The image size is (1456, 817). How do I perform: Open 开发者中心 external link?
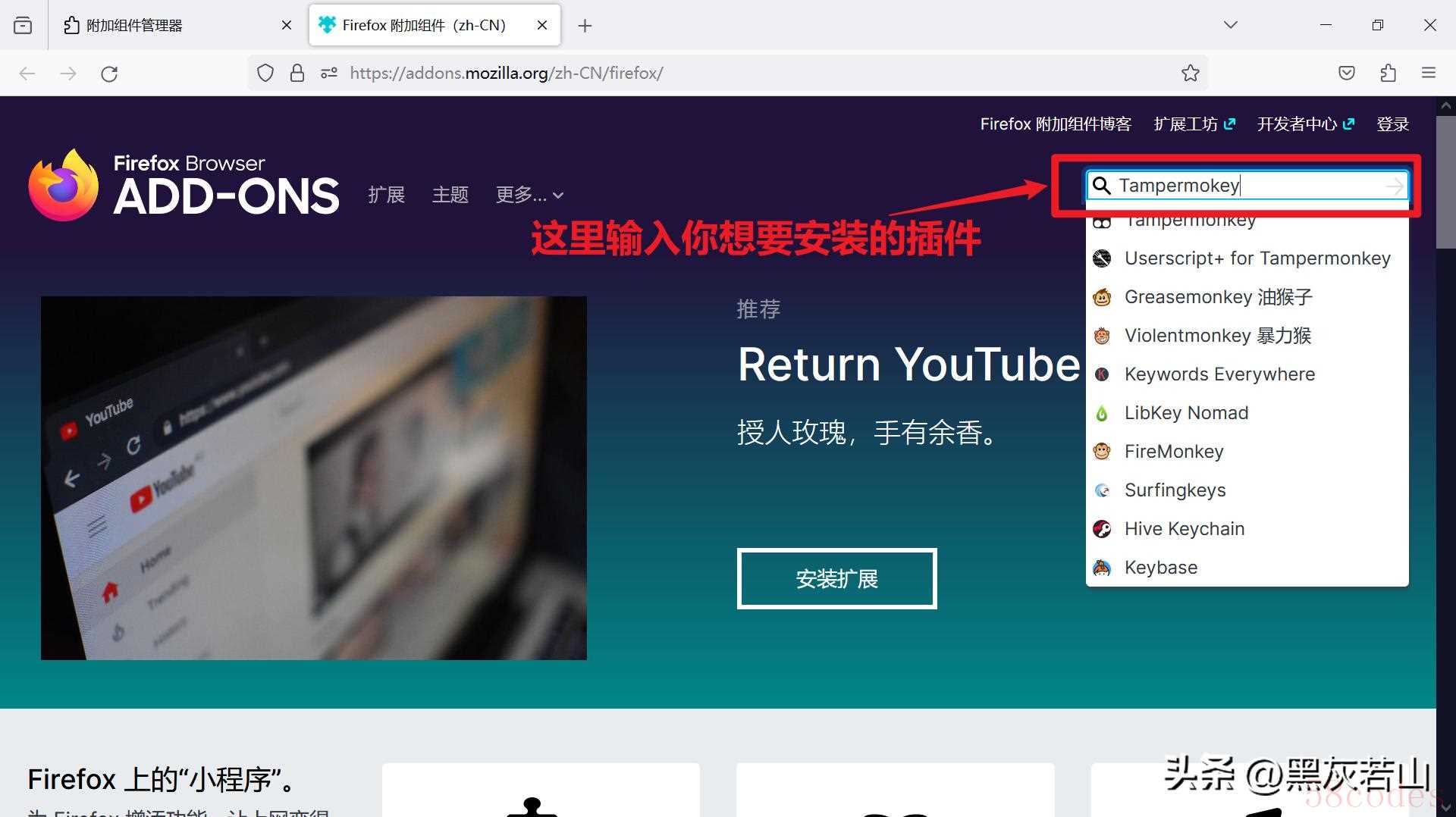[x=1306, y=124]
